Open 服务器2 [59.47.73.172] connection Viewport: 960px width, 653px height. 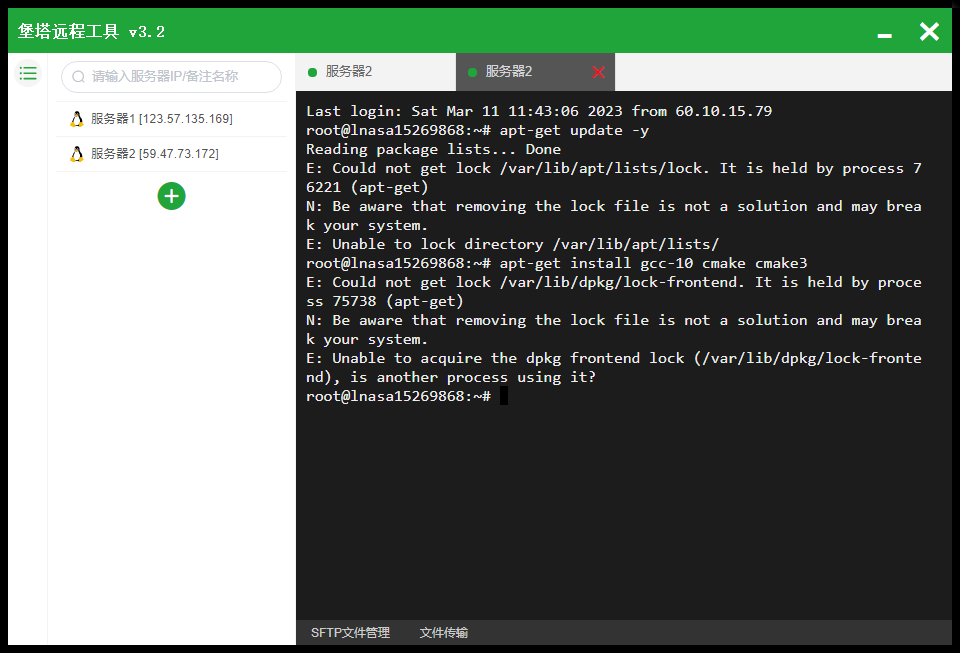click(x=171, y=154)
